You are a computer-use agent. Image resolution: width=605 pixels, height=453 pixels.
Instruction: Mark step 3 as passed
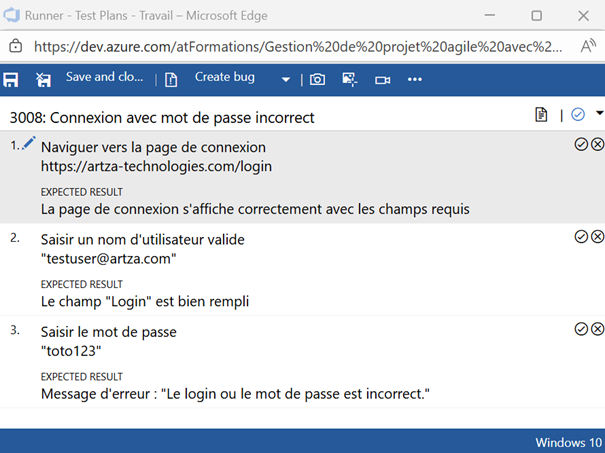[x=581, y=329]
